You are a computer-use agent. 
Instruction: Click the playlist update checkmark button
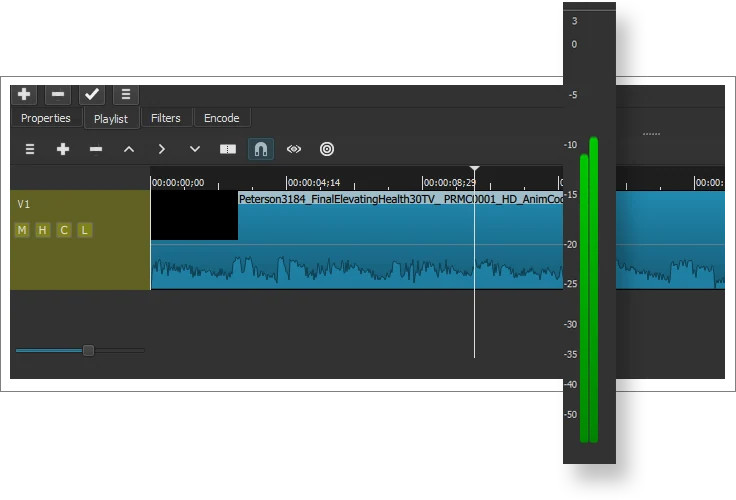coord(92,94)
